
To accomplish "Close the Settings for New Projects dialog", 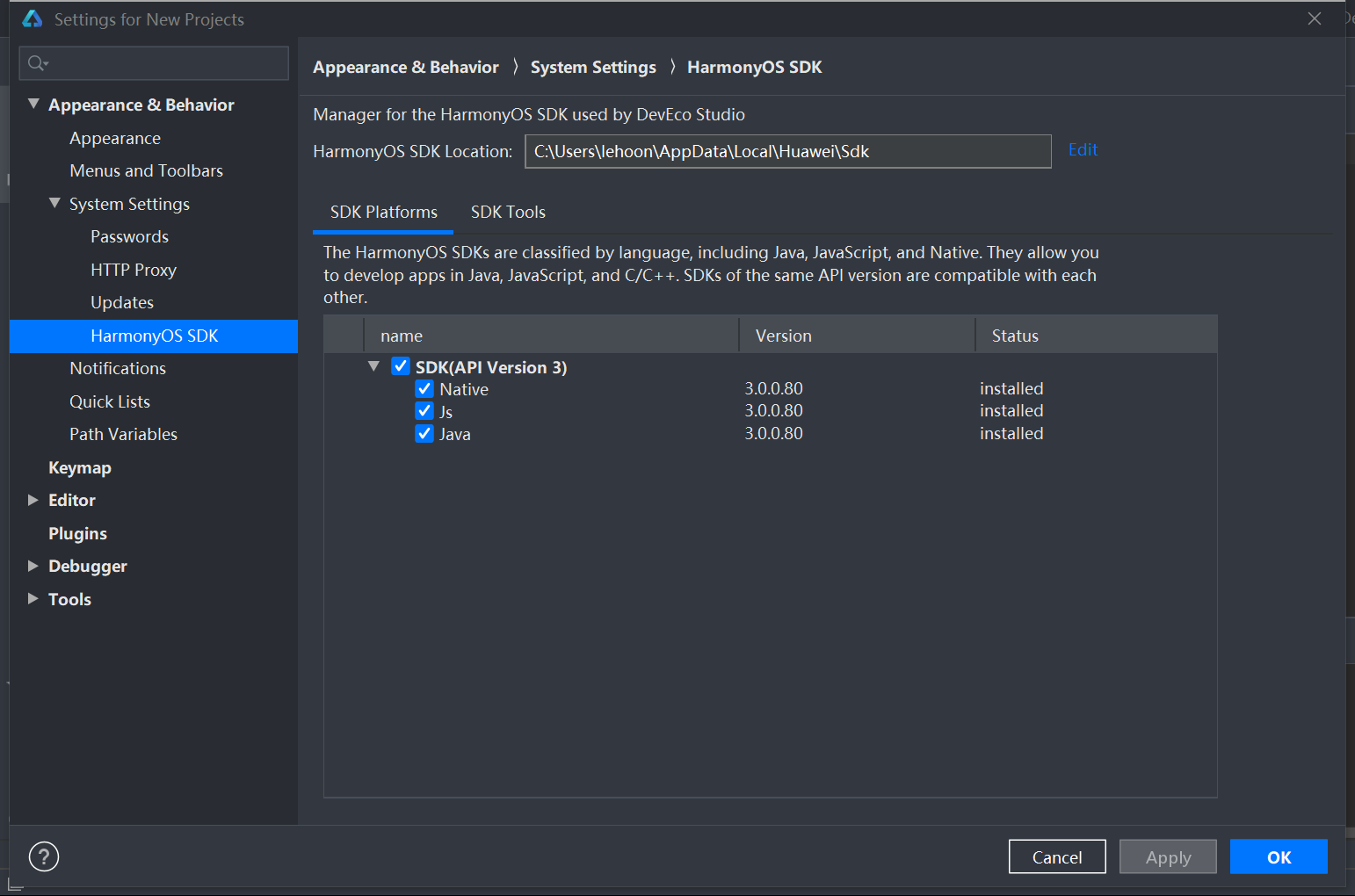I will 1315,18.
